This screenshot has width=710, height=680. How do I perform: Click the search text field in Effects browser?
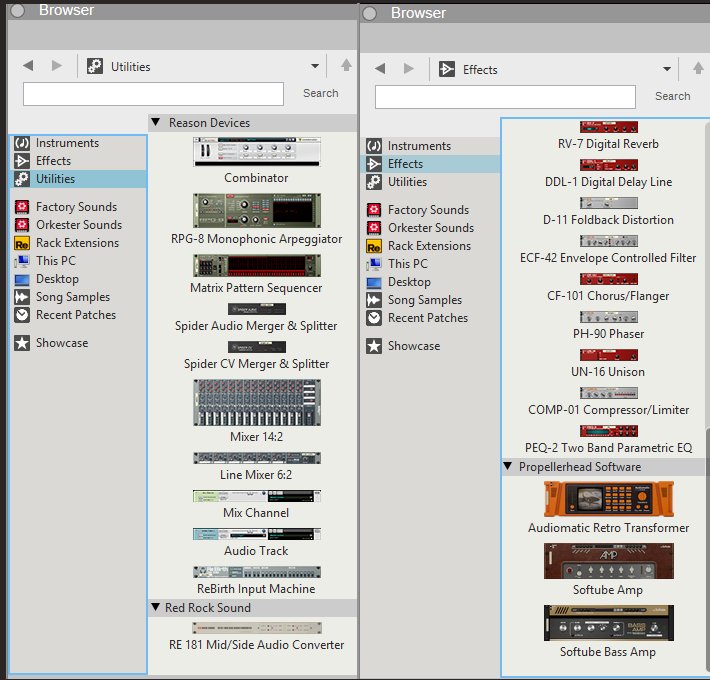(x=505, y=97)
